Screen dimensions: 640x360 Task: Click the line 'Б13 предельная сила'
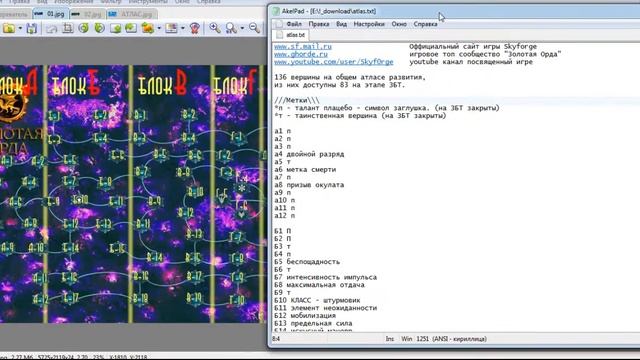click(313, 324)
